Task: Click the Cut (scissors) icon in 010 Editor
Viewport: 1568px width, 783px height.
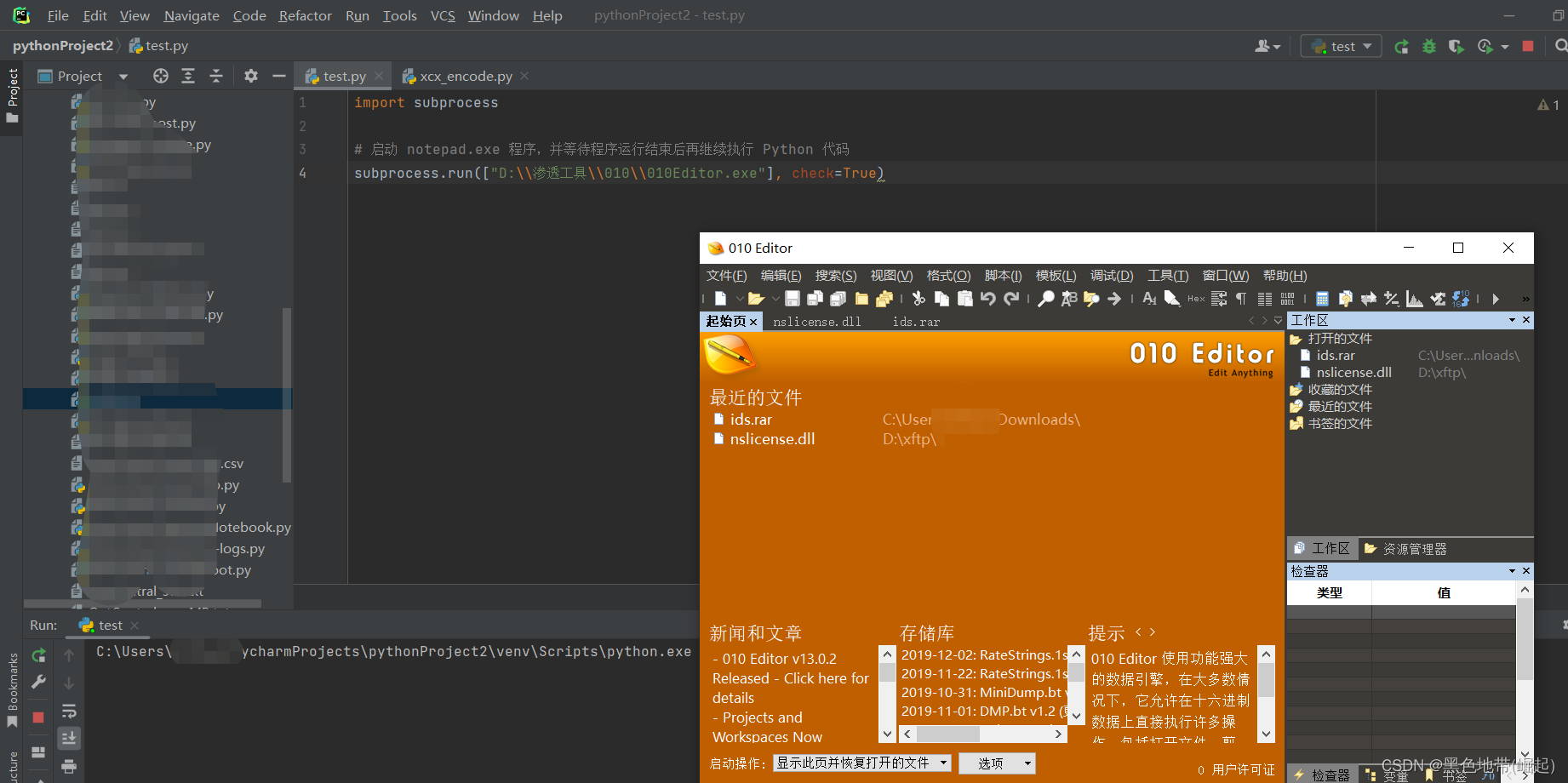Action: click(x=918, y=299)
